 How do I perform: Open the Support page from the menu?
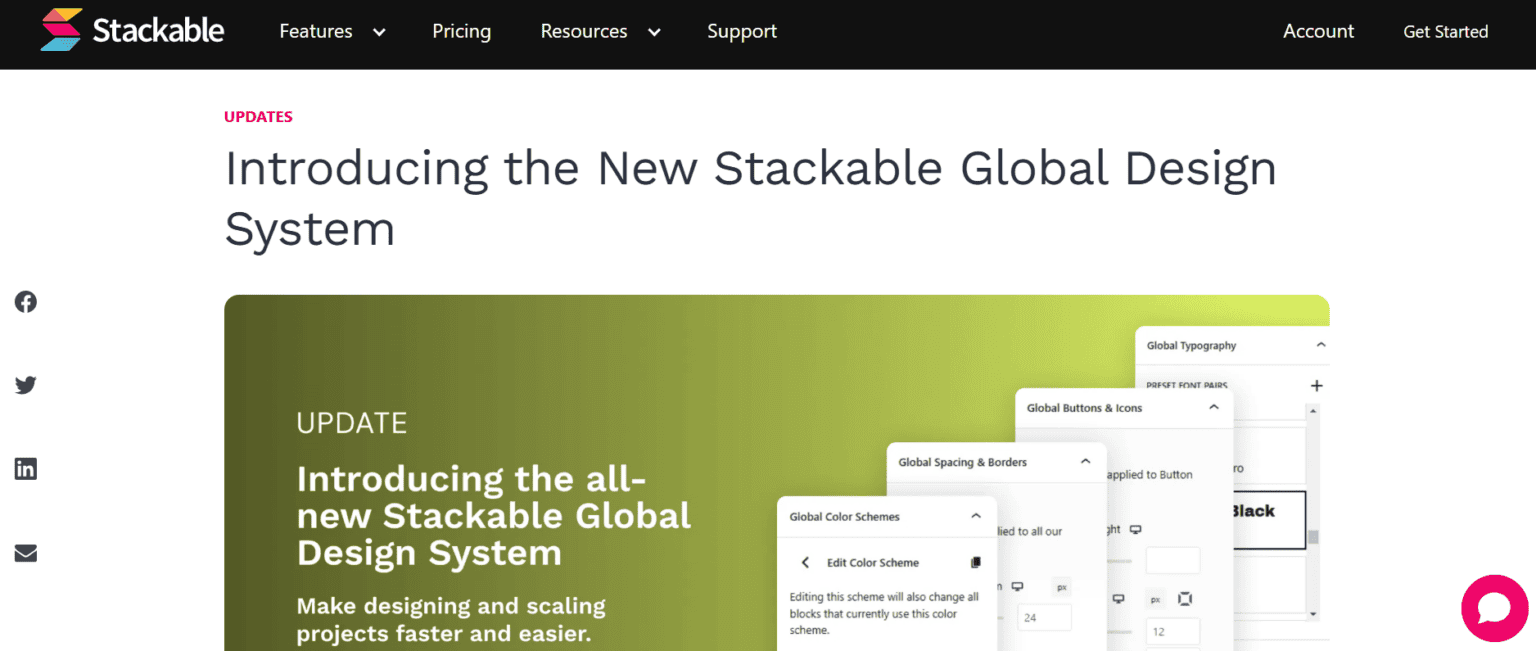click(742, 31)
